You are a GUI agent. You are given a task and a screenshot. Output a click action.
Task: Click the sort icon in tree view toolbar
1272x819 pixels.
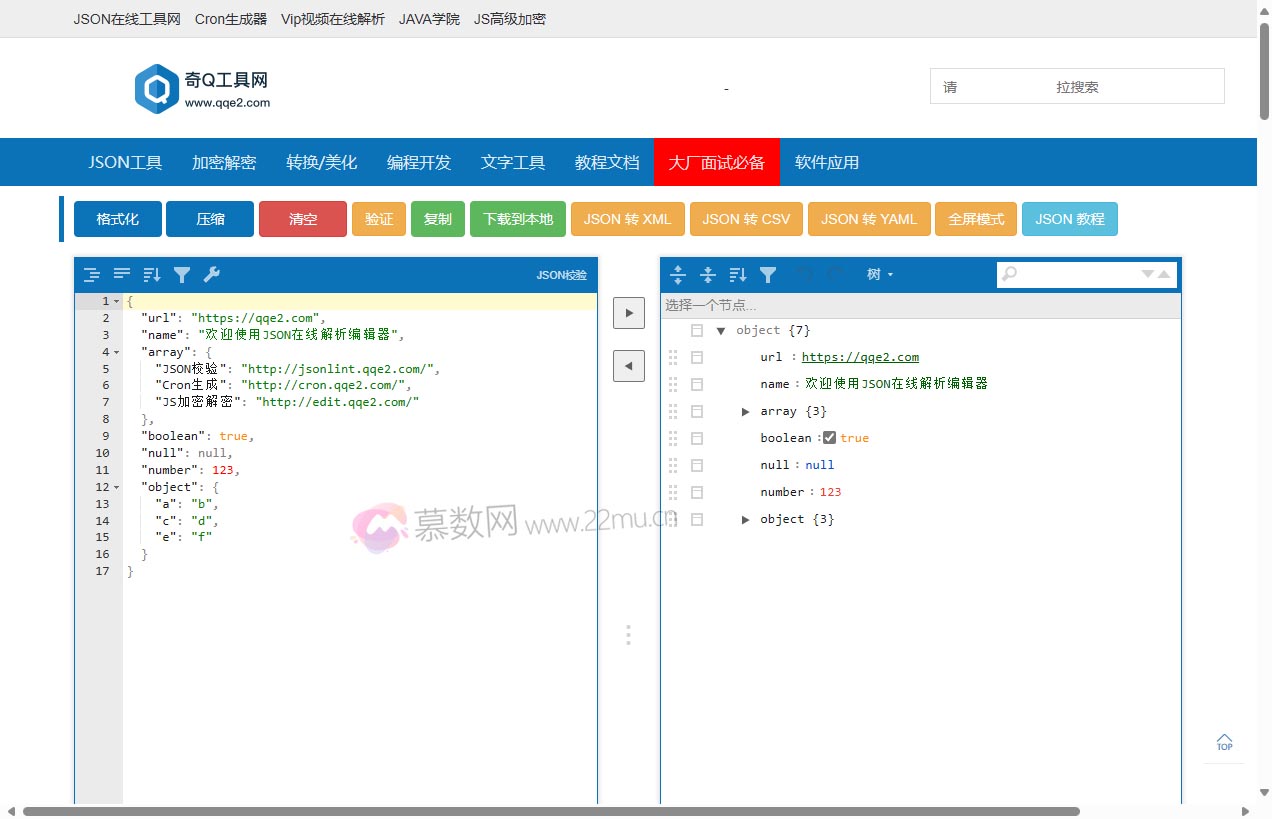click(x=738, y=275)
